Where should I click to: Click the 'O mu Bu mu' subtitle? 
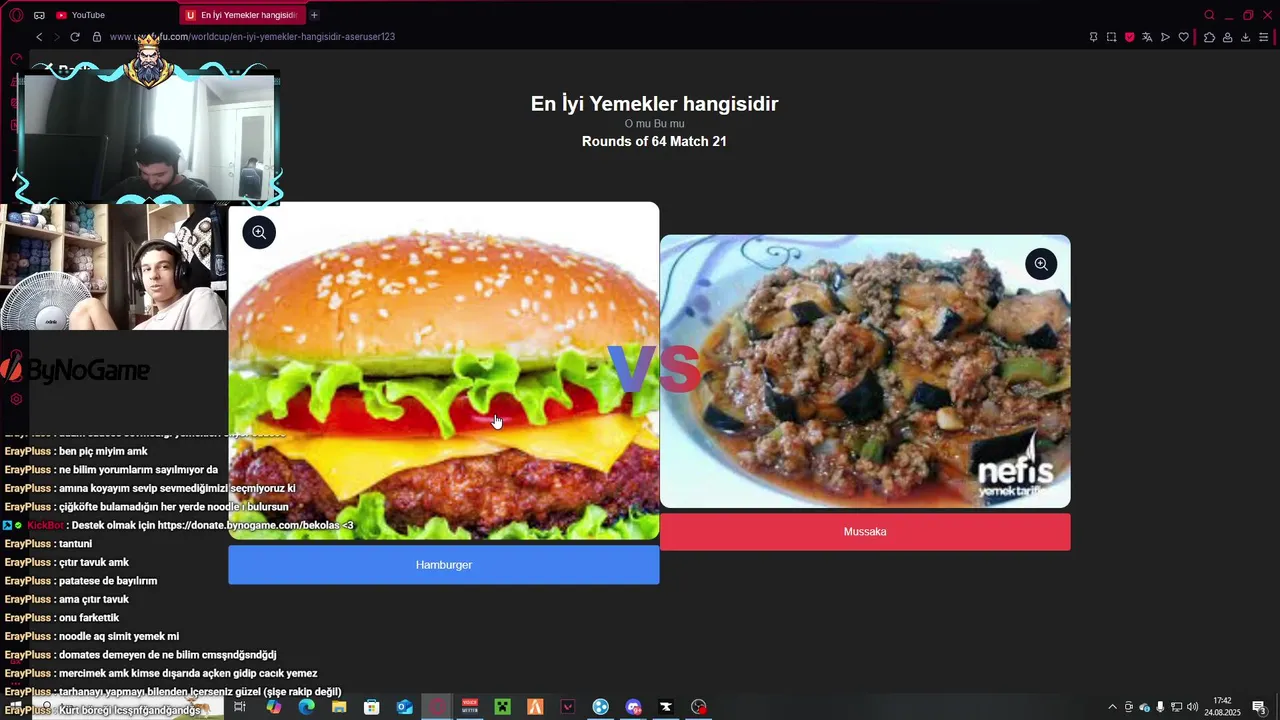[654, 124]
